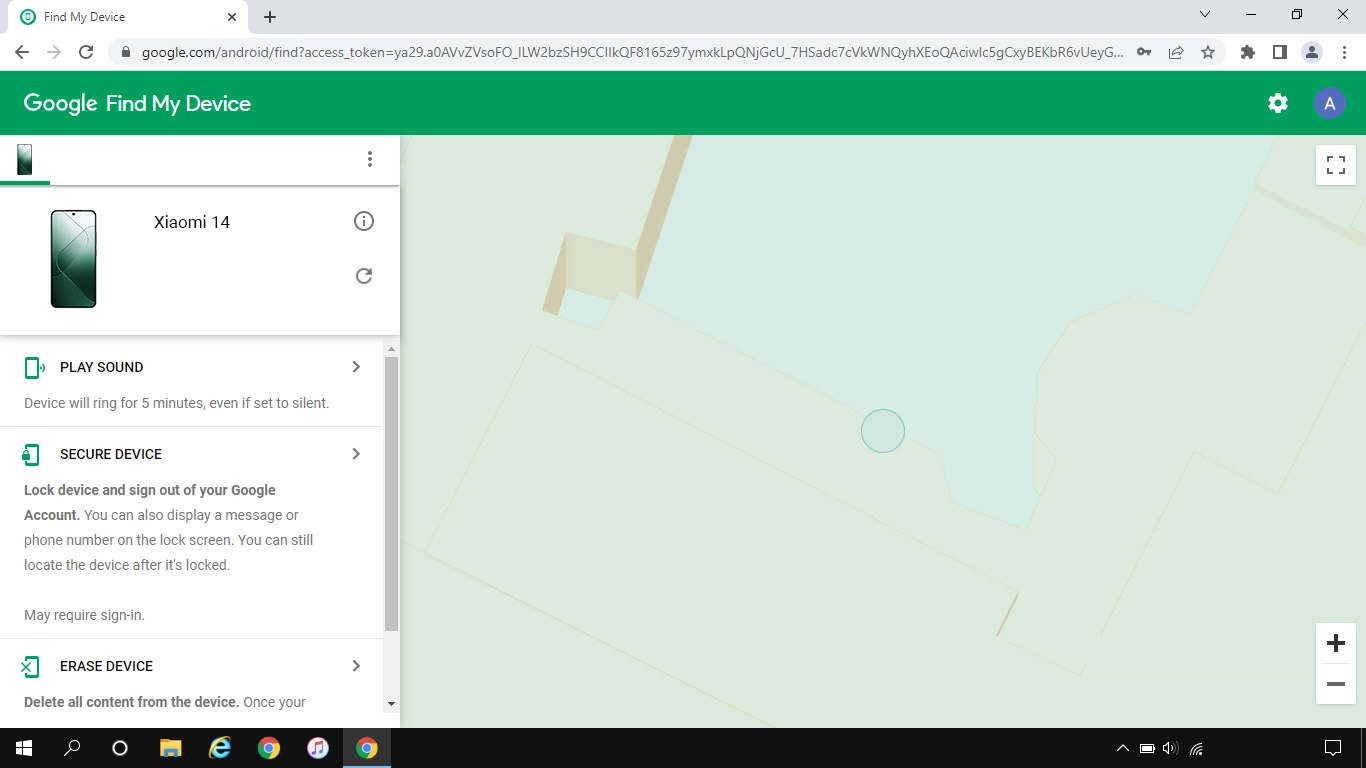The image size is (1366, 768).
Task: Open File Explorer from taskbar
Action: [171, 748]
